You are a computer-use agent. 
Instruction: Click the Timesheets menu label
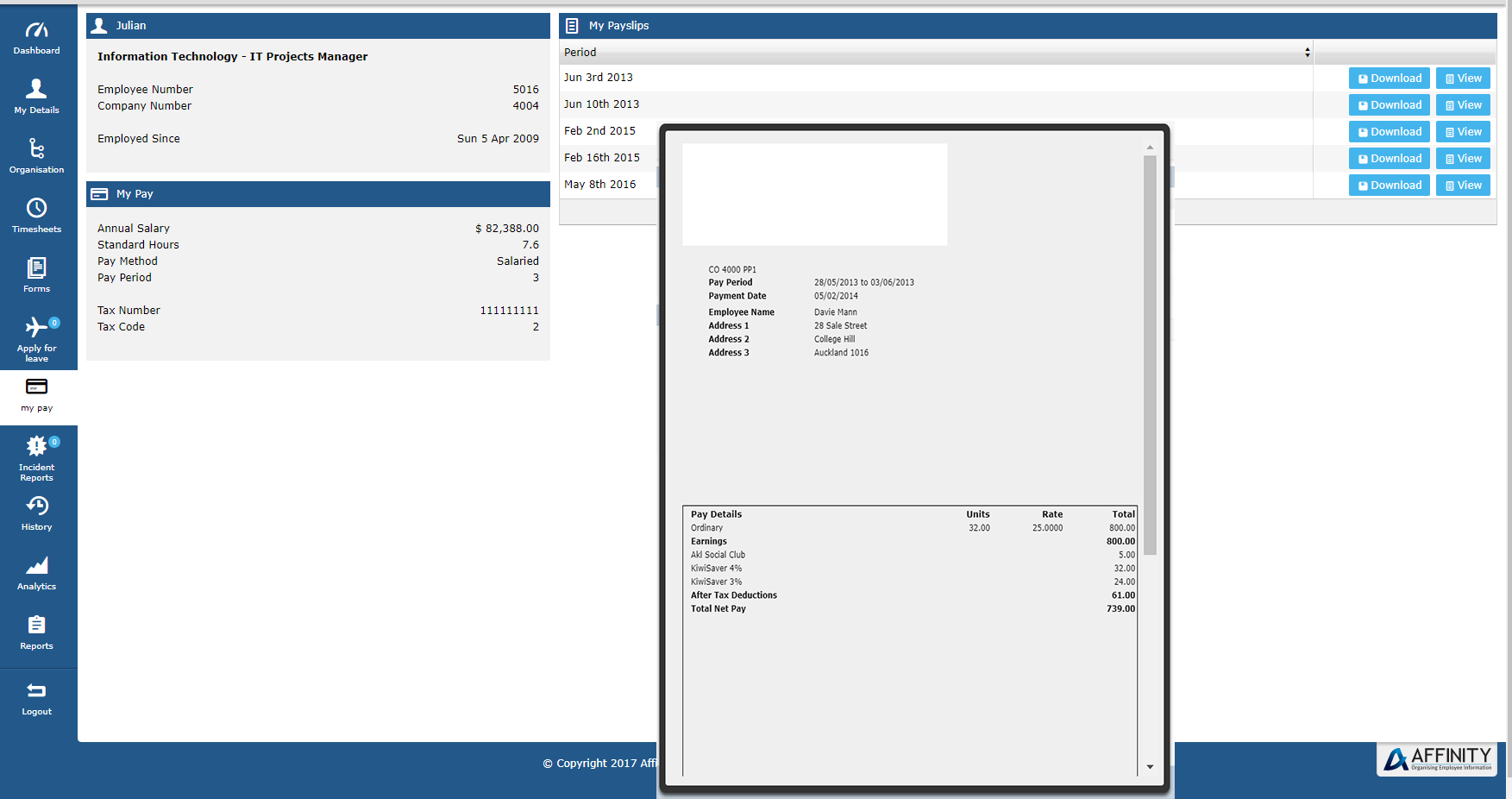(36, 230)
